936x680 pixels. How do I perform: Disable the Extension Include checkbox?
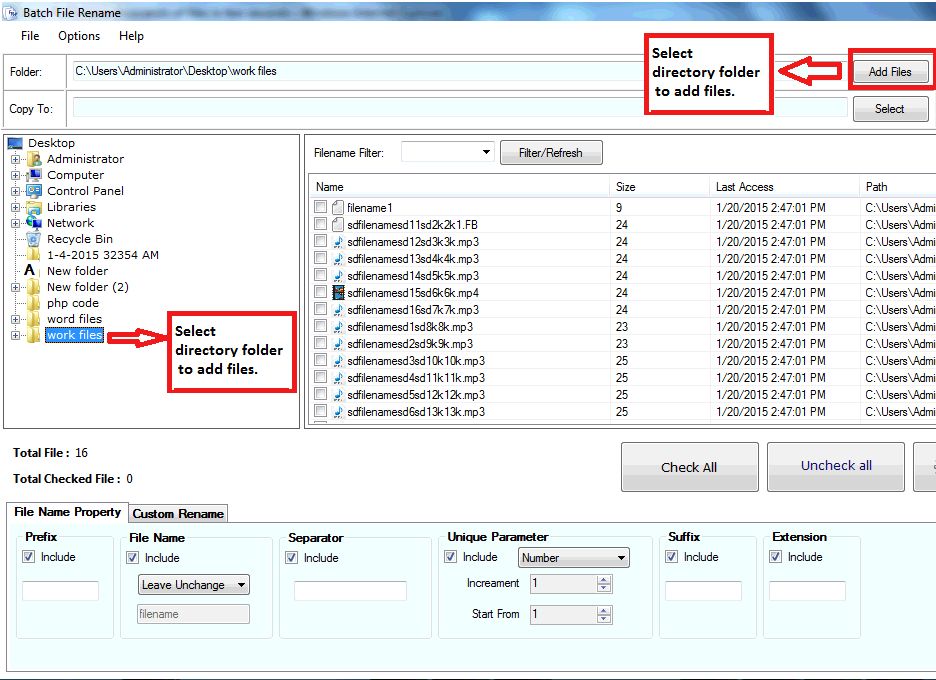coord(776,557)
